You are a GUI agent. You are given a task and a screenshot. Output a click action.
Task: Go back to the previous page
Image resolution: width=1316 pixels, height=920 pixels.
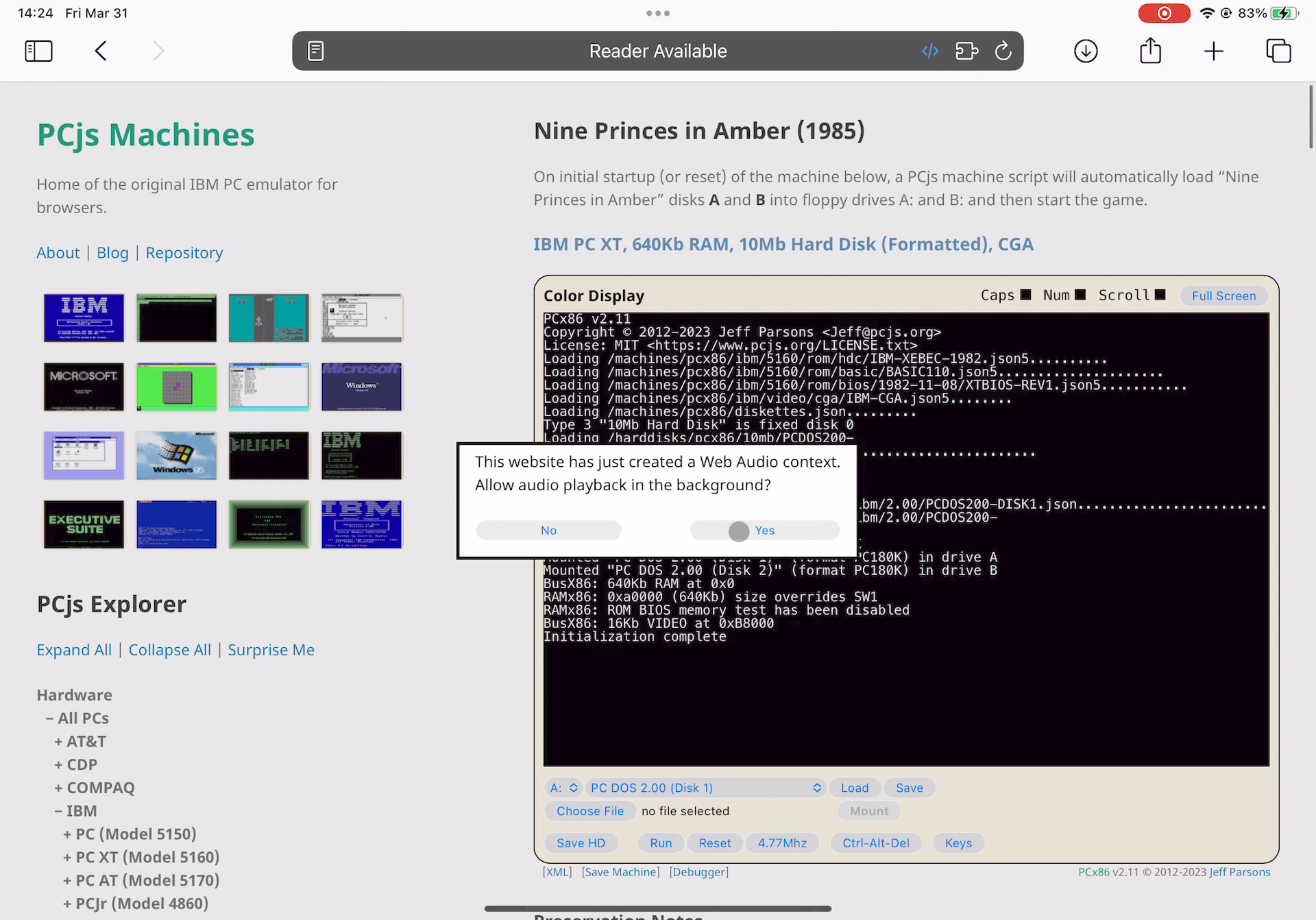101,51
